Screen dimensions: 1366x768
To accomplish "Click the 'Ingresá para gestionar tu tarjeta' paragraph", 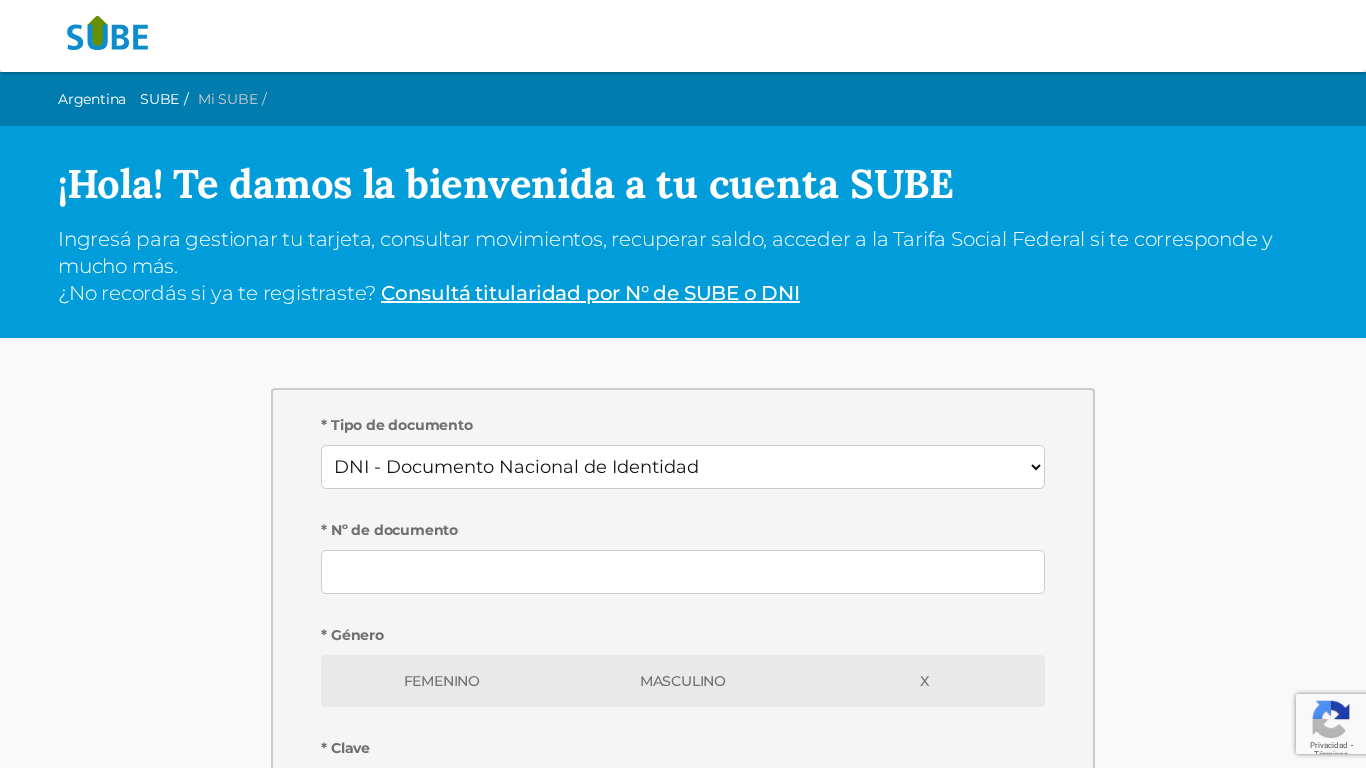I will [x=665, y=252].
